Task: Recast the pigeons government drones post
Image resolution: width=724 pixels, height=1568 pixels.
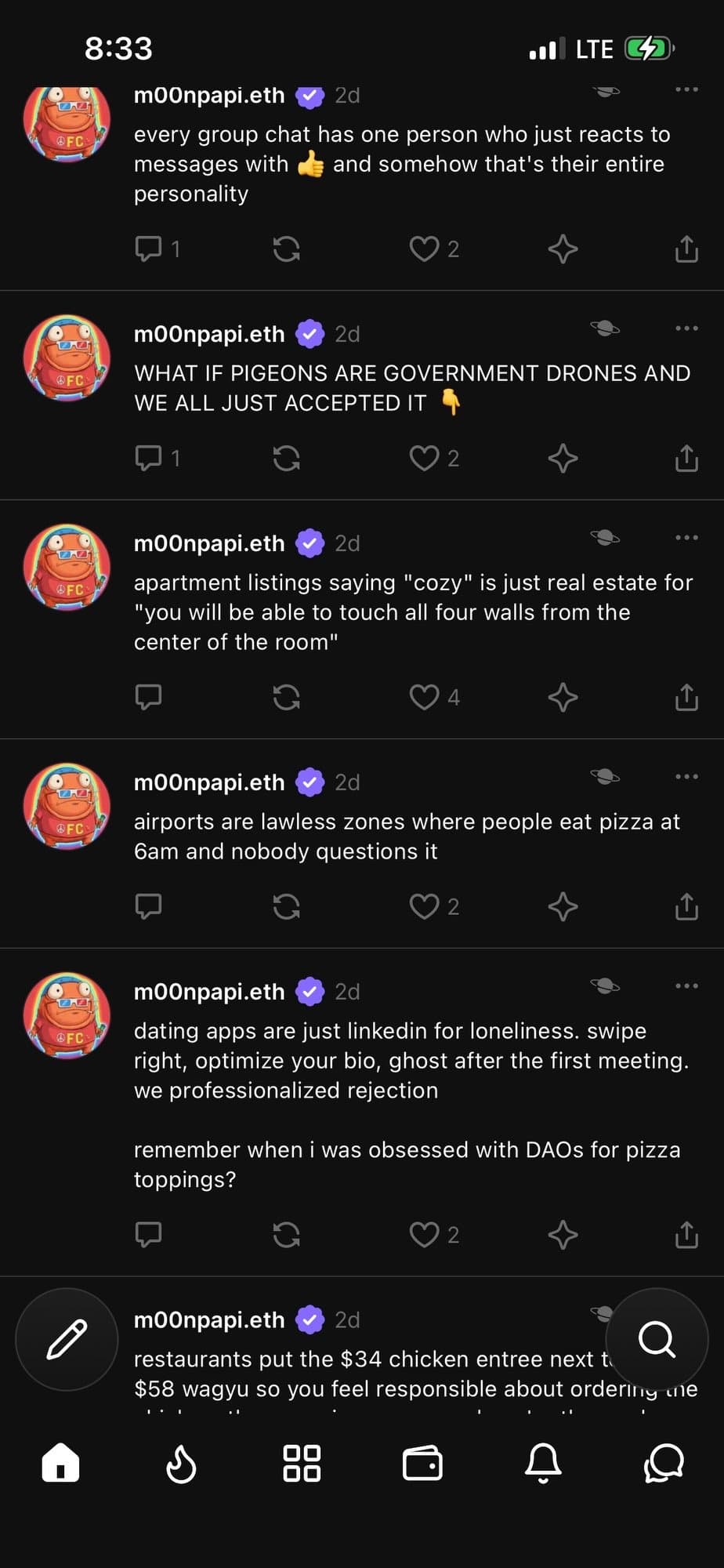Action: click(286, 458)
